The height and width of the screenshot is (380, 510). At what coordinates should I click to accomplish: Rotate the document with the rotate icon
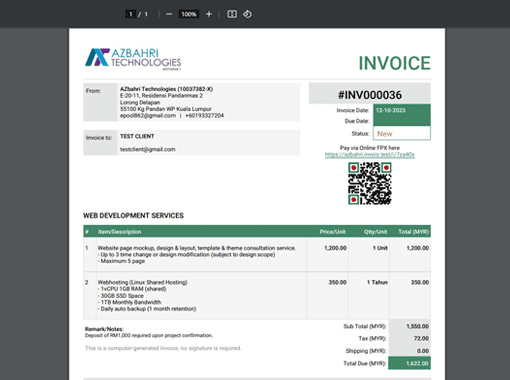coord(247,14)
